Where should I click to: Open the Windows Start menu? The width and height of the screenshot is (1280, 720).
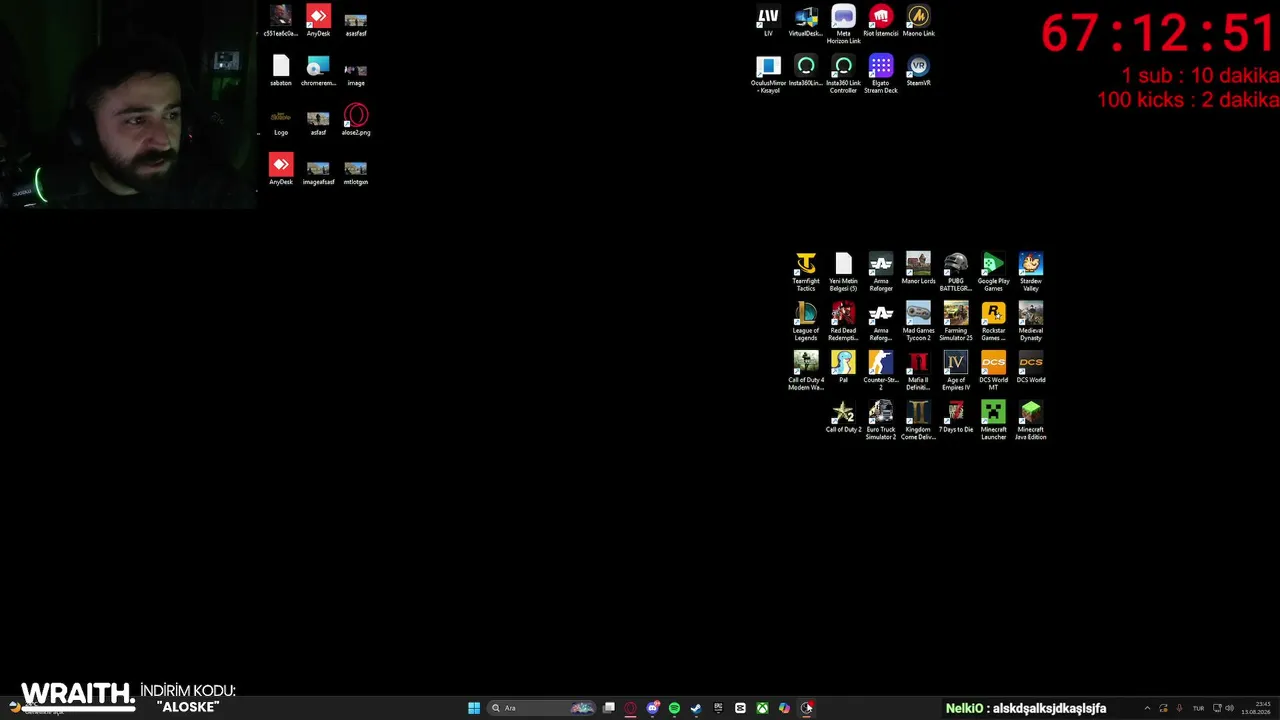click(x=474, y=708)
